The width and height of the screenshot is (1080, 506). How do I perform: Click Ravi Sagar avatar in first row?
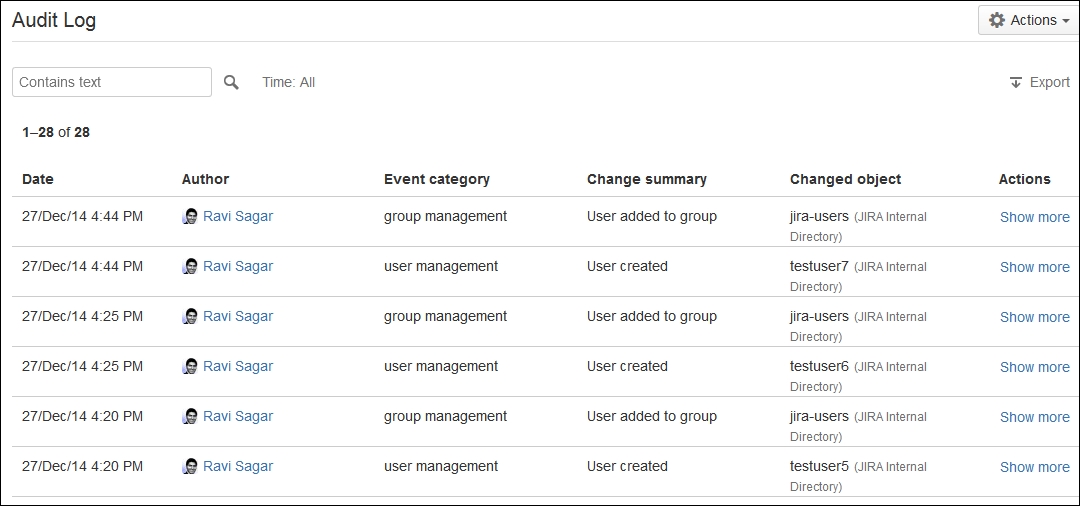coord(190,216)
